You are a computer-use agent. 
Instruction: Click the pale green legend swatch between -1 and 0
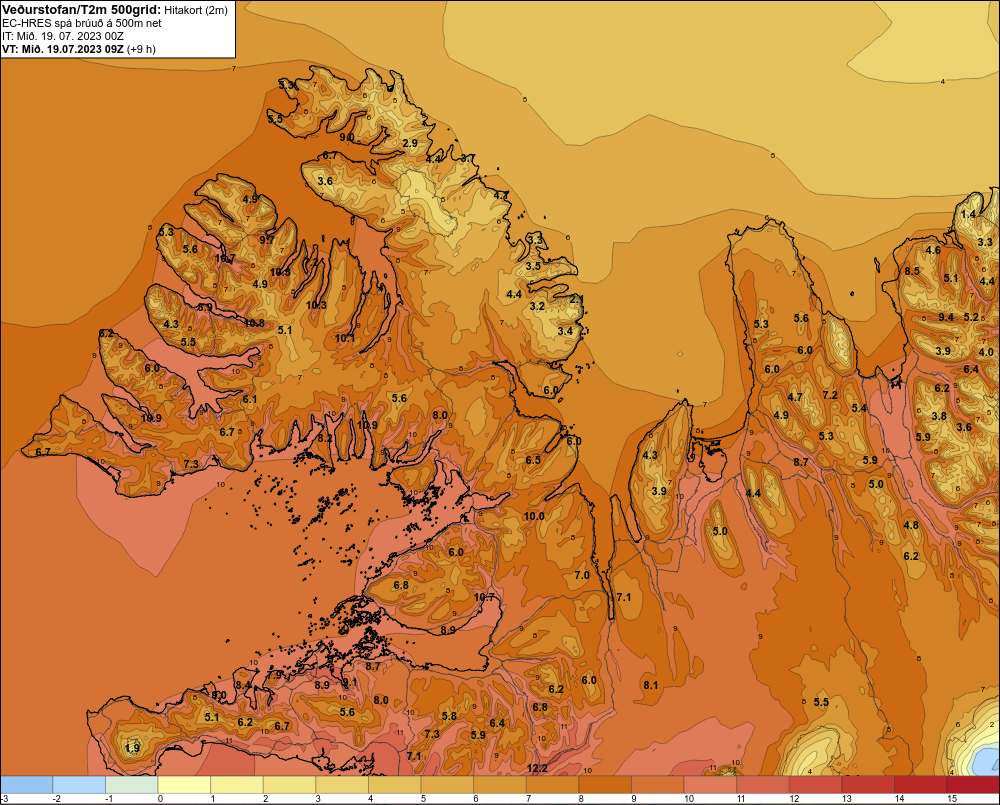[132, 785]
